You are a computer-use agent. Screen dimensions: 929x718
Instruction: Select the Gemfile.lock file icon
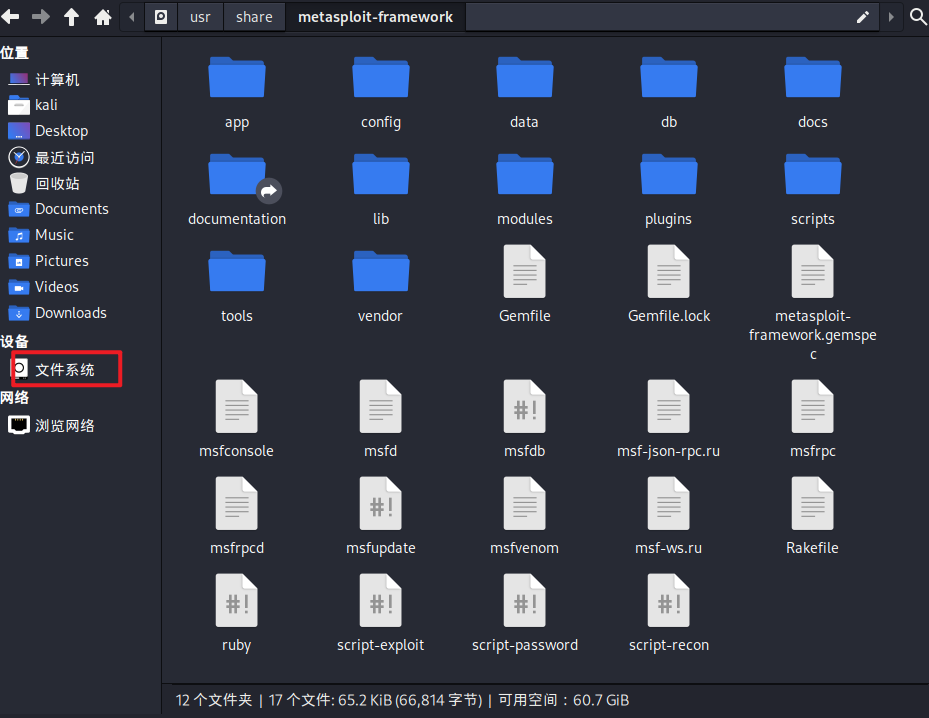click(669, 271)
